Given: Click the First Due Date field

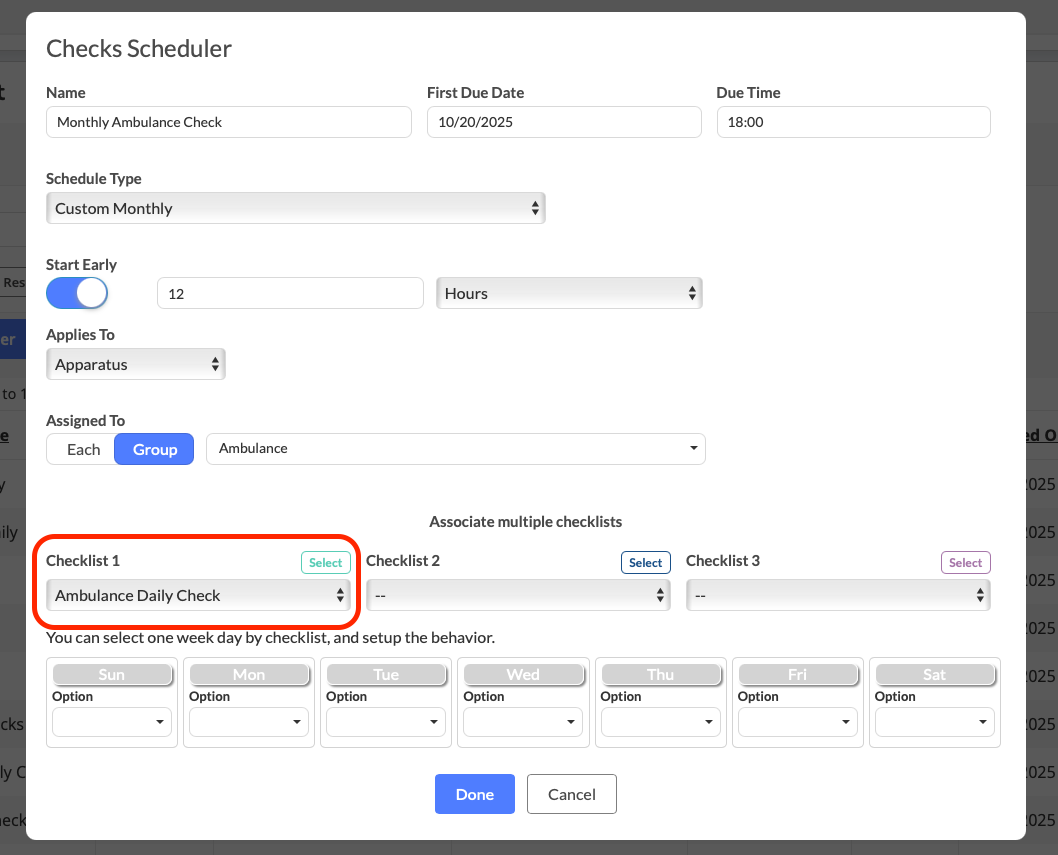Looking at the screenshot, I should click(563, 122).
